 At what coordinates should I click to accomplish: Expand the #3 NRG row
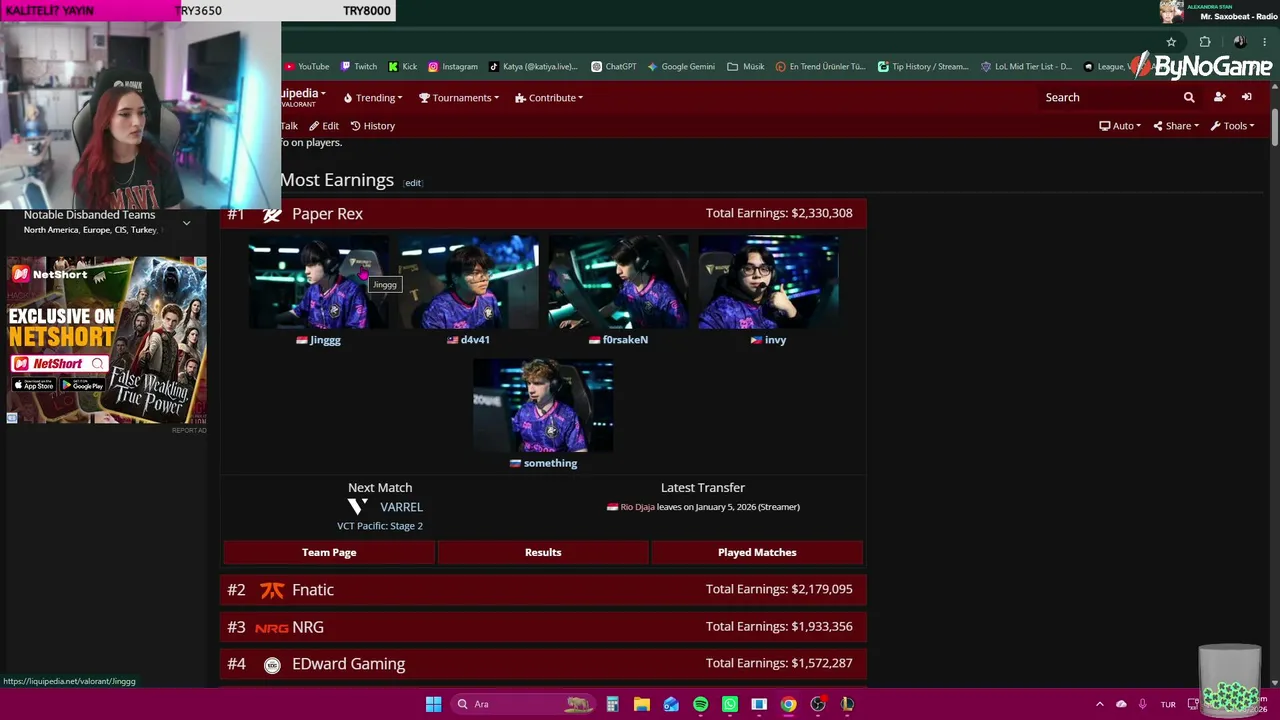pyautogui.click(x=543, y=627)
